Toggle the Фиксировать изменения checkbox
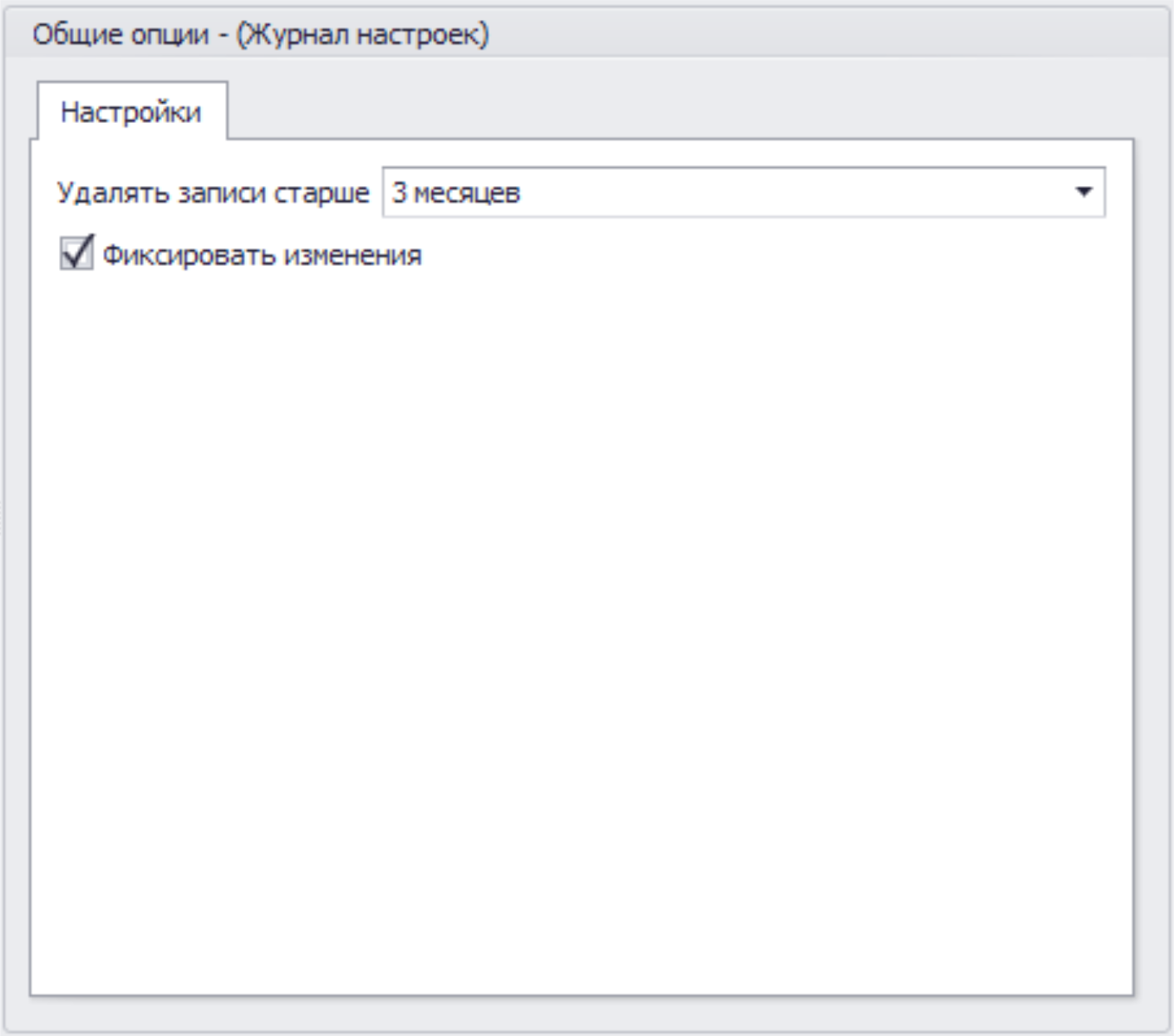The image size is (1174, 1036). 76,254
